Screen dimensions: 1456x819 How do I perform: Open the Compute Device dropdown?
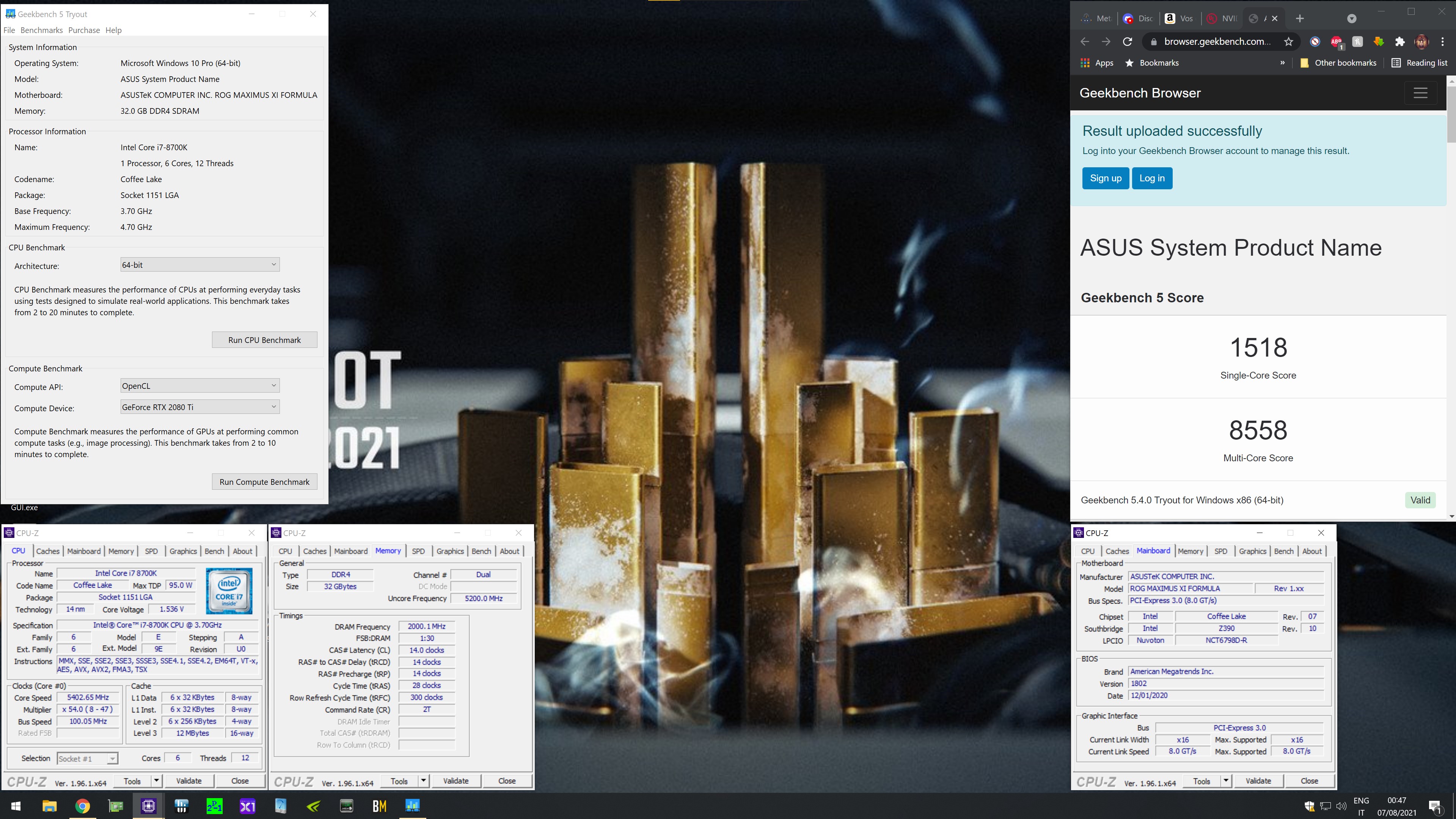(200, 407)
